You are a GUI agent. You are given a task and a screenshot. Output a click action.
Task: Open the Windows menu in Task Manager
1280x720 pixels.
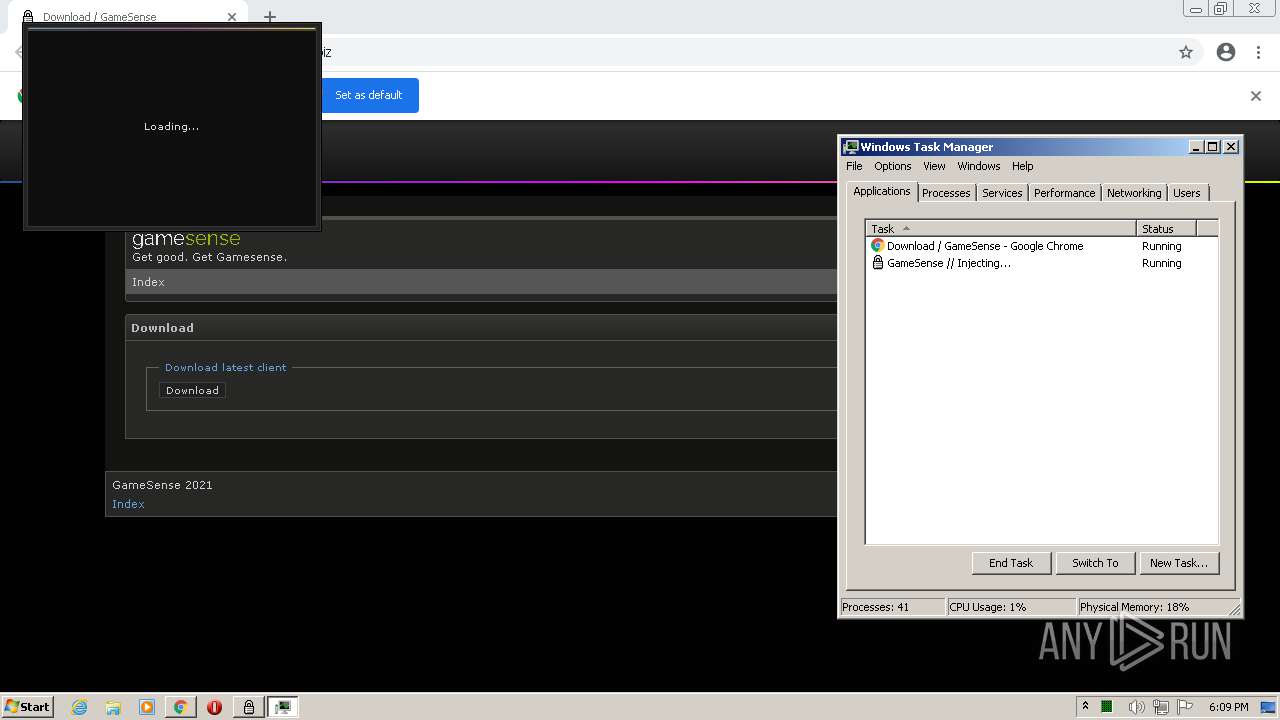978,166
